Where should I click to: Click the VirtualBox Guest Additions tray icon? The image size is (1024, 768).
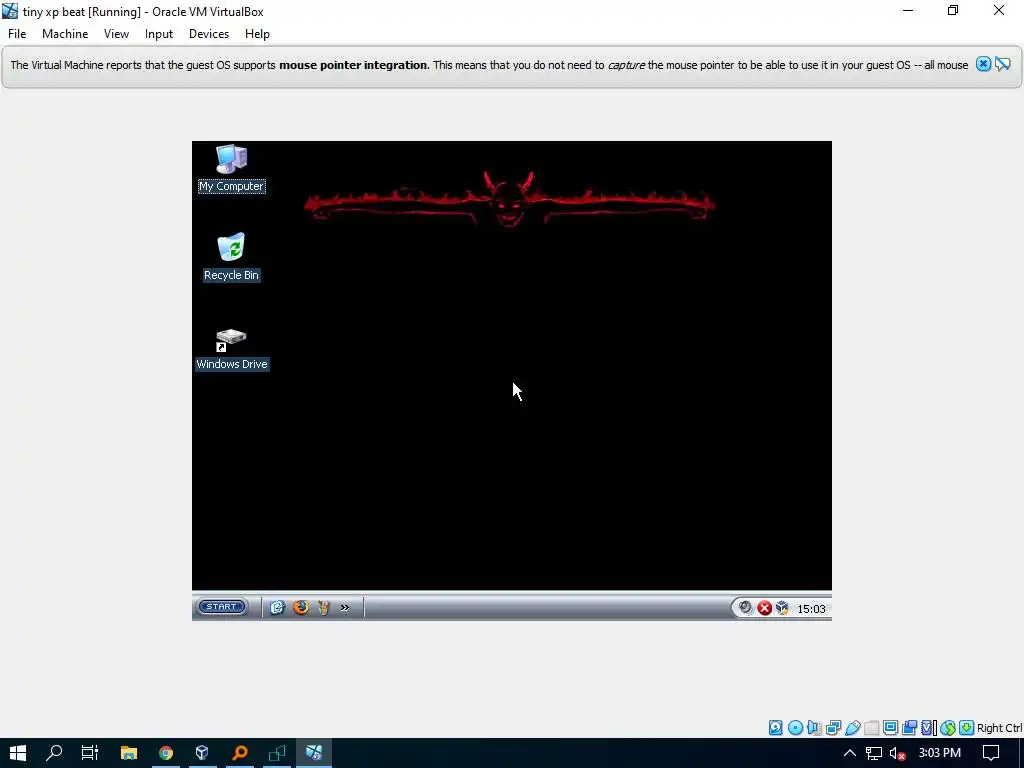point(782,609)
